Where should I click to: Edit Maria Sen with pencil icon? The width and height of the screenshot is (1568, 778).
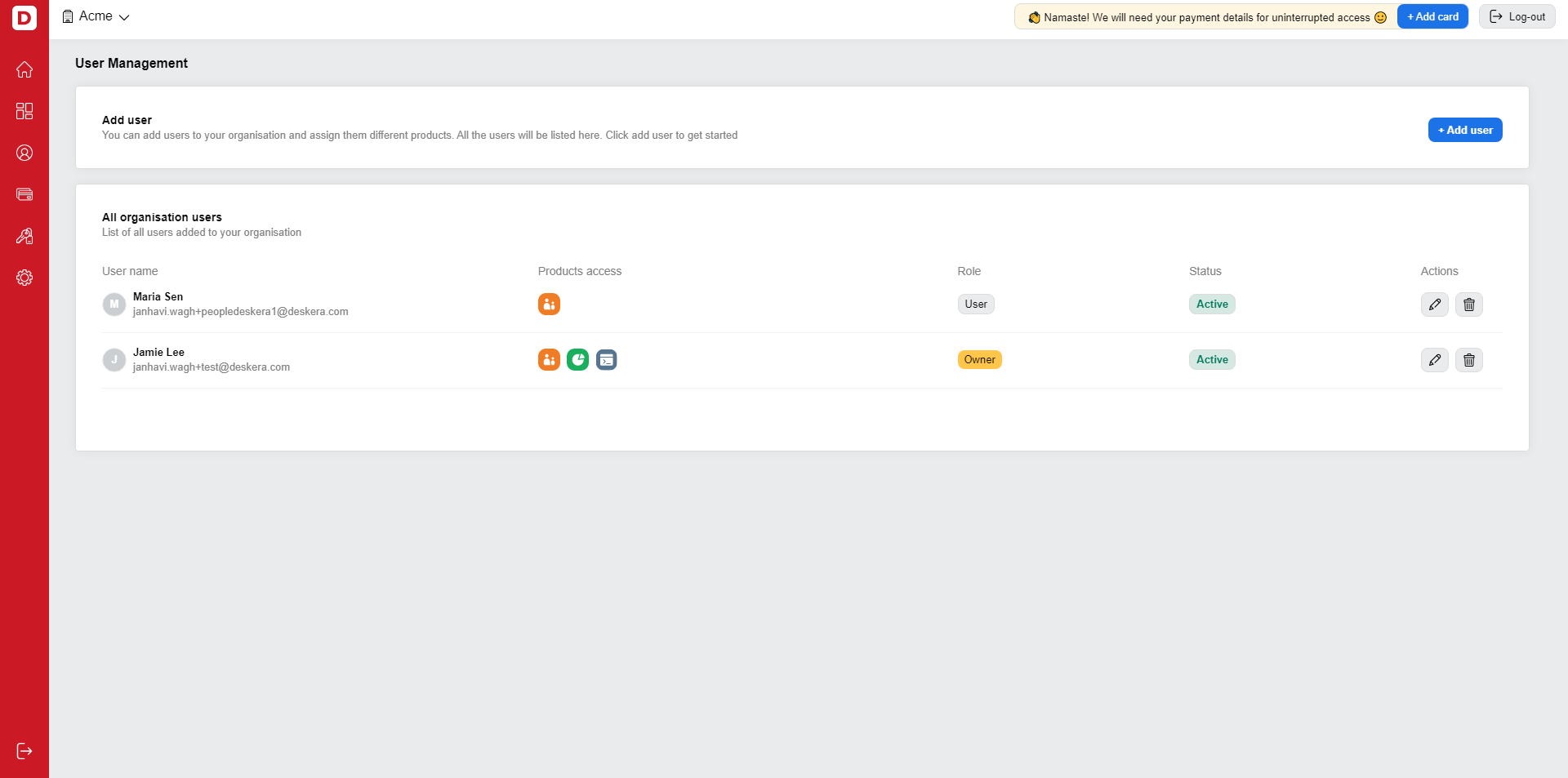click(x=1434, y=305)
